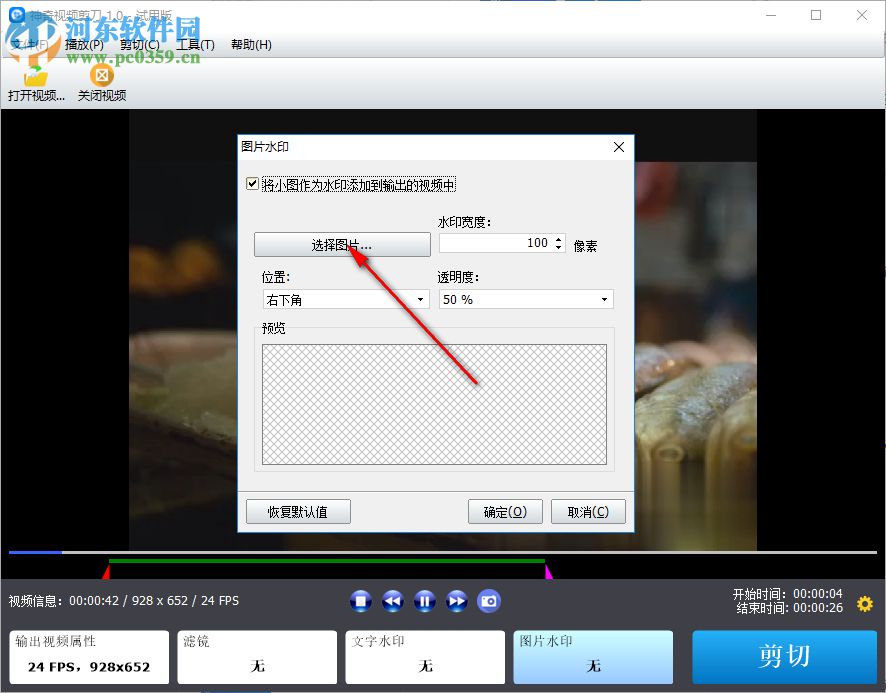
Task: Click the 结束时间: 00:00:26 text
Action: click(x=789, y=608)
